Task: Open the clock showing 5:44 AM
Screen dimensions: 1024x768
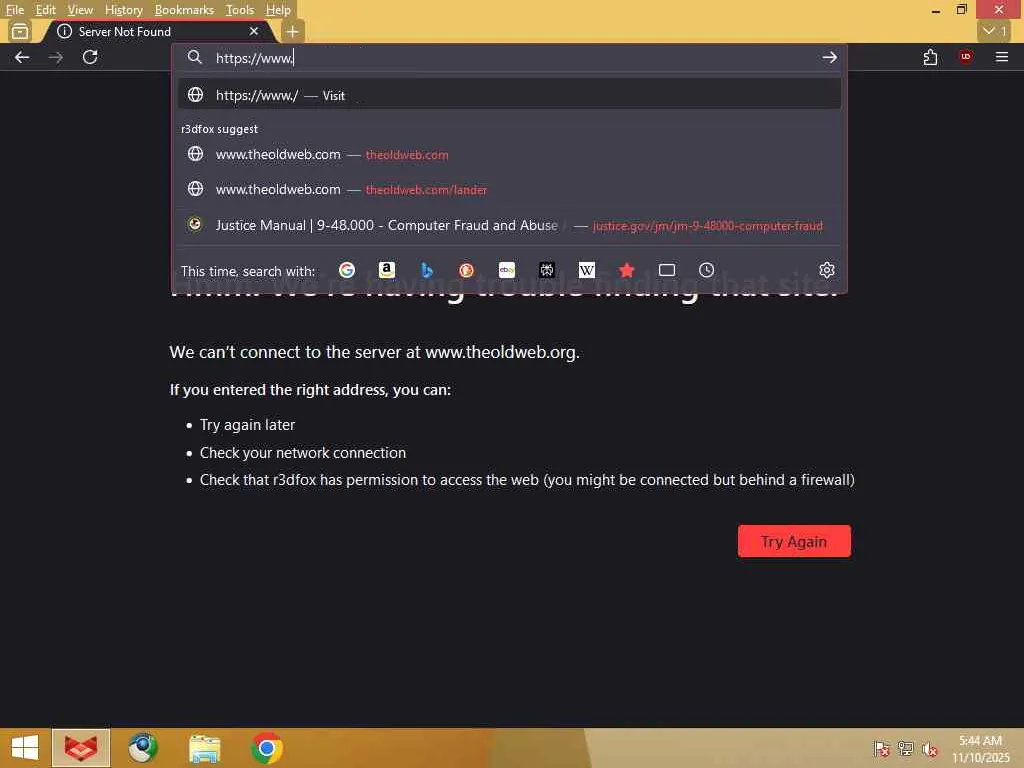Action: [x=981, y=749]
